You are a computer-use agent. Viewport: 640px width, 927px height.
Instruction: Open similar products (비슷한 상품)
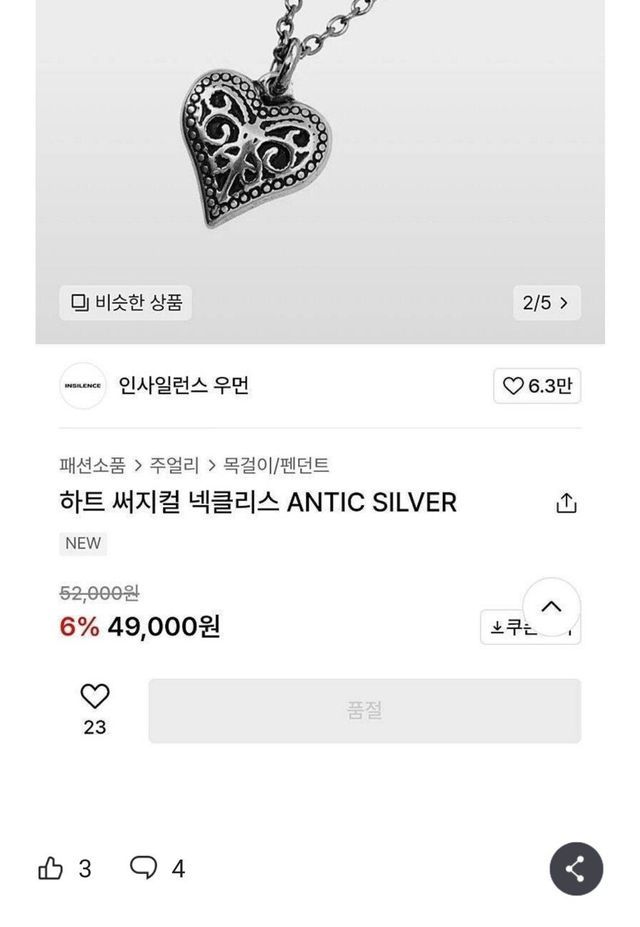coord(126,302)
